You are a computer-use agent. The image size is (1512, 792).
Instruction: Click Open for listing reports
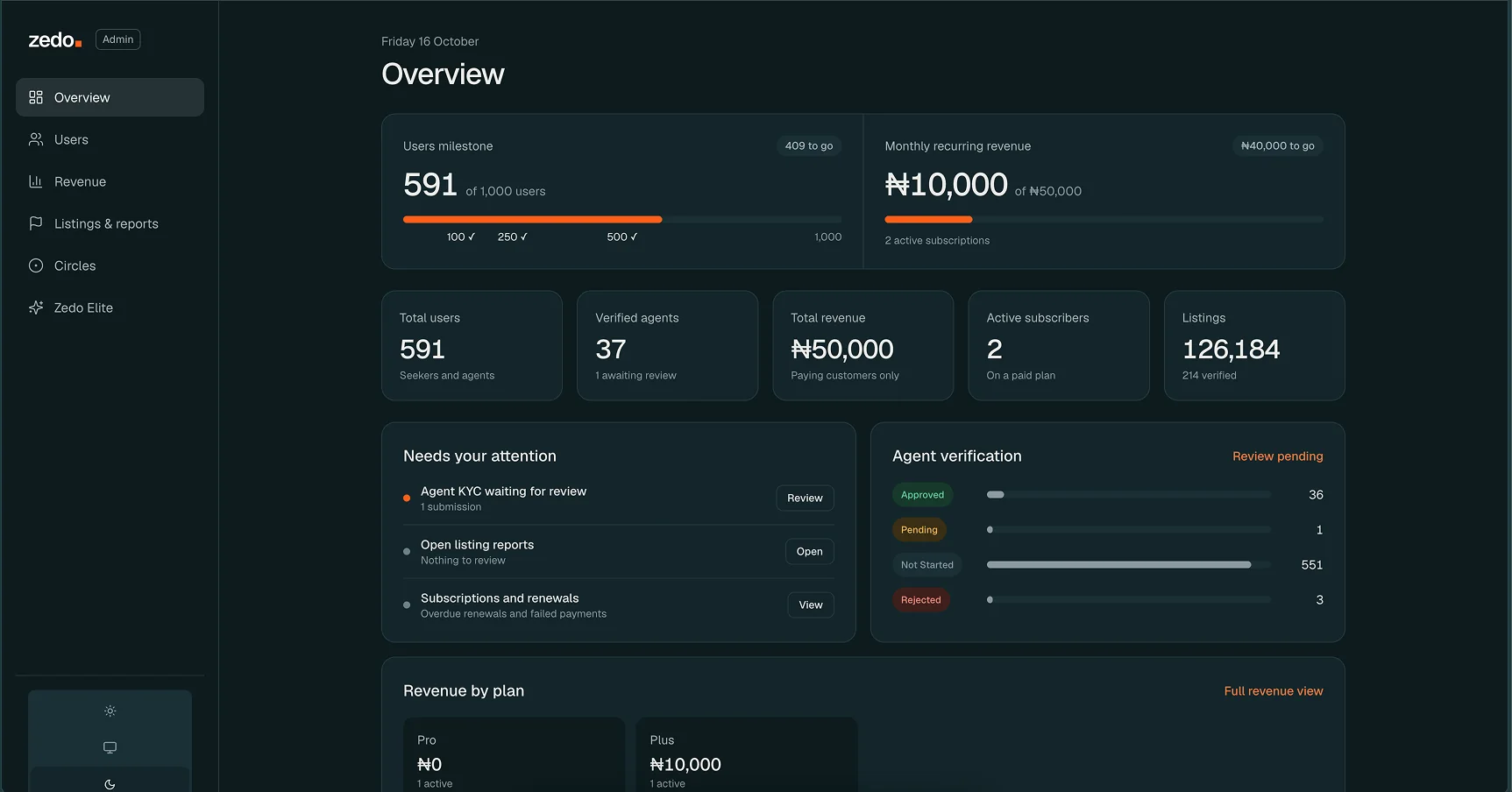(809, 551)
